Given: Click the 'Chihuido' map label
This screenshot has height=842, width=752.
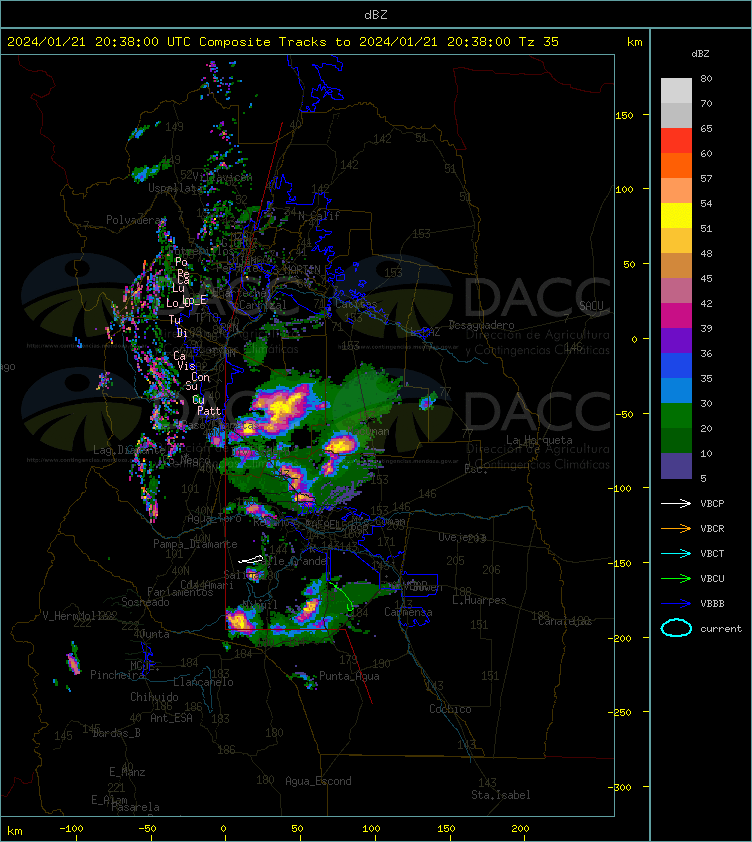Looking at the screenshot, I should click(x=154, y=696).
